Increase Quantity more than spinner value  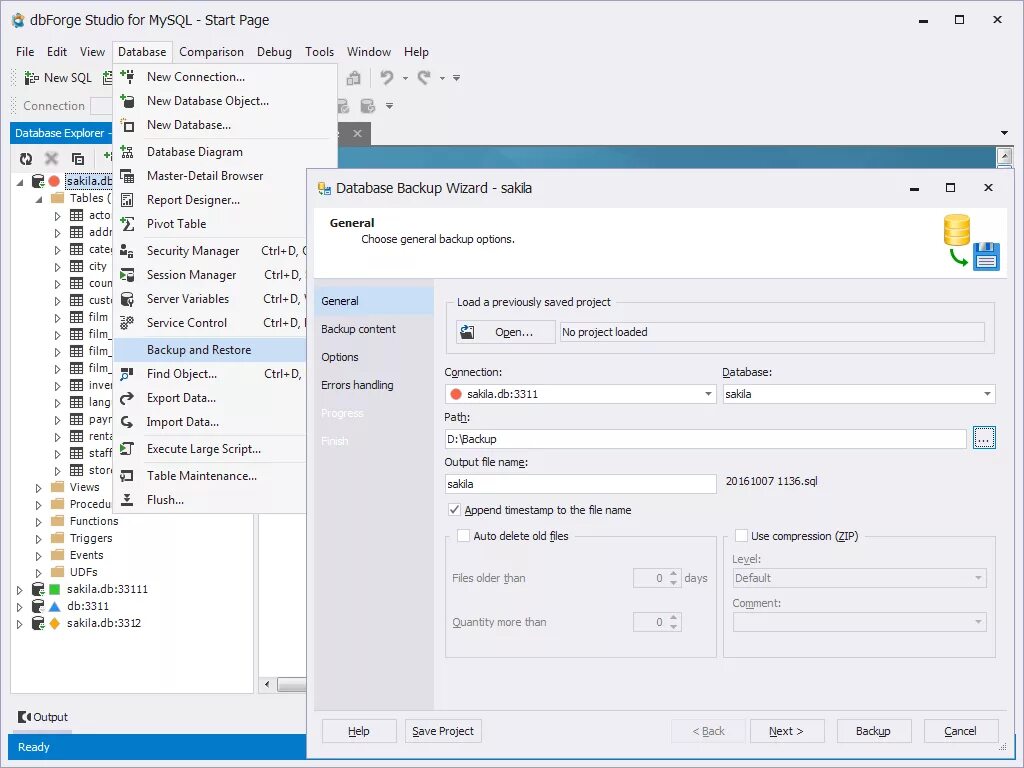click(674, 617)
